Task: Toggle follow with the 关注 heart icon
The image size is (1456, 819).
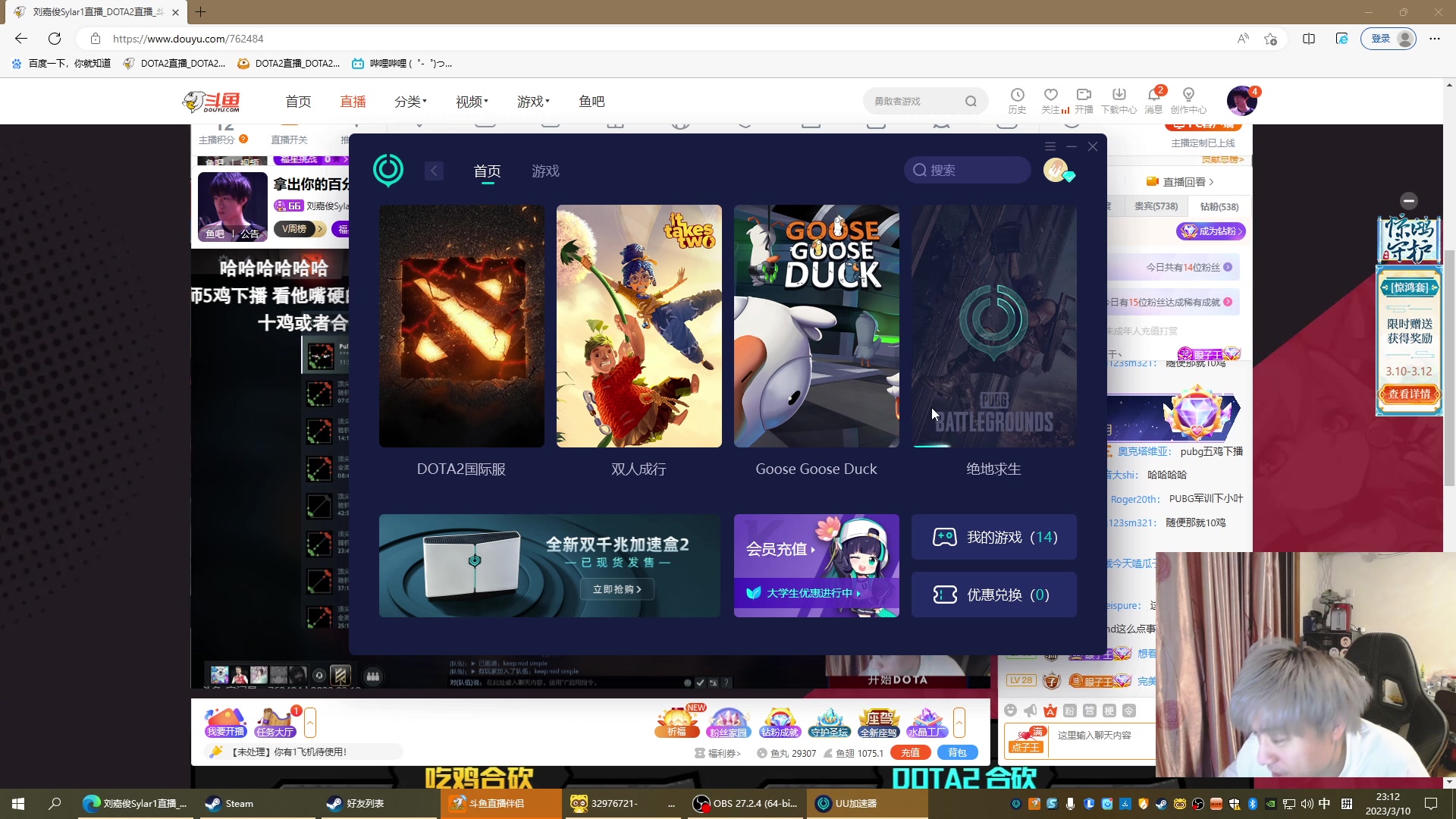Action: [x=1051, y=97]
